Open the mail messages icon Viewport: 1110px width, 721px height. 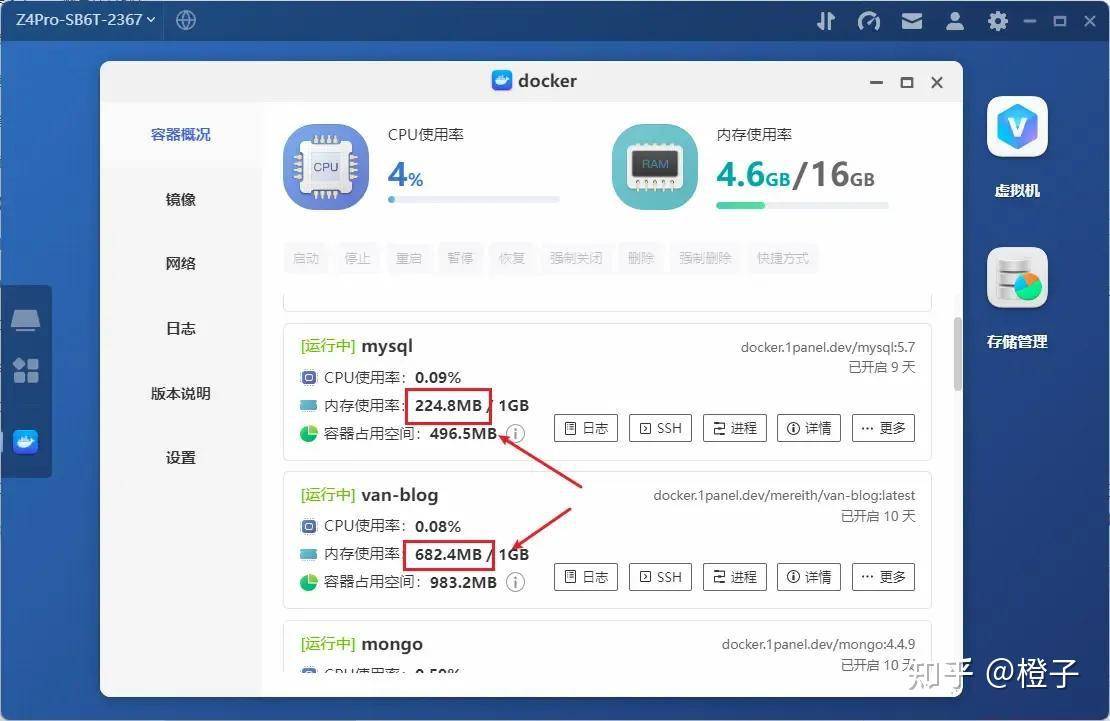(912, 21)
